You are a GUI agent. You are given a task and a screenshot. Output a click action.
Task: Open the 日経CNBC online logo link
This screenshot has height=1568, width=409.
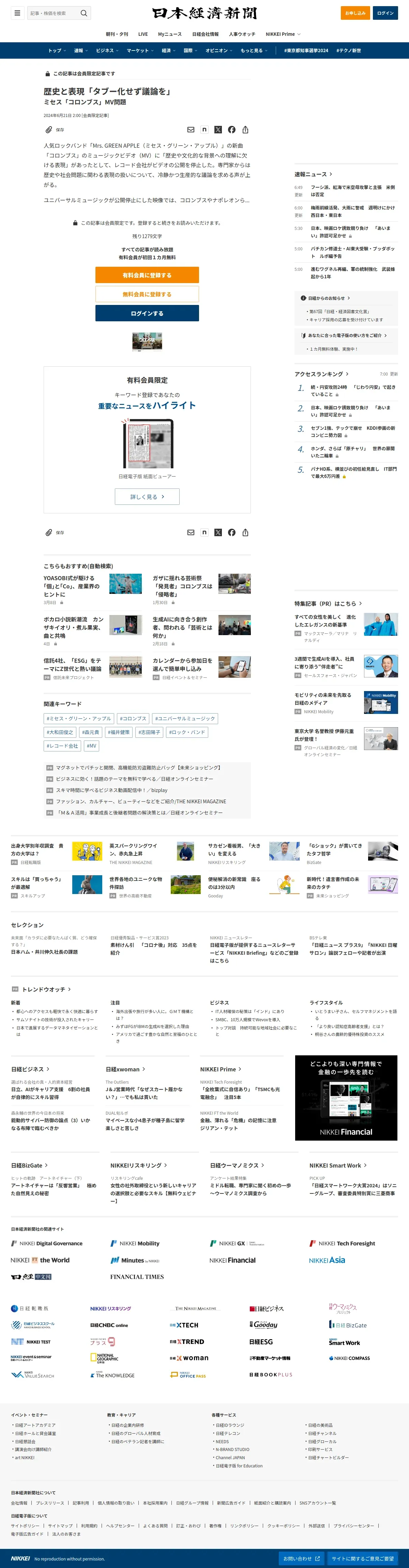[x=109, y=1325]
